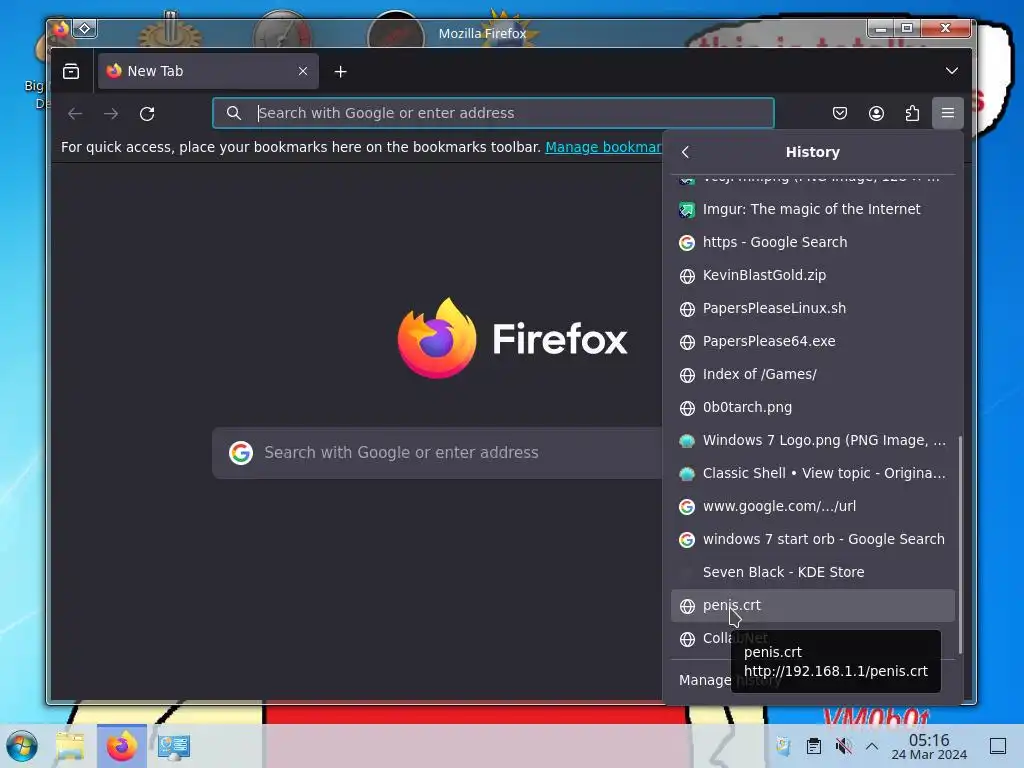Open Classic Shell View topic history entry
The width and height of the screenshot is (1024, 768).
pos(812,473)
